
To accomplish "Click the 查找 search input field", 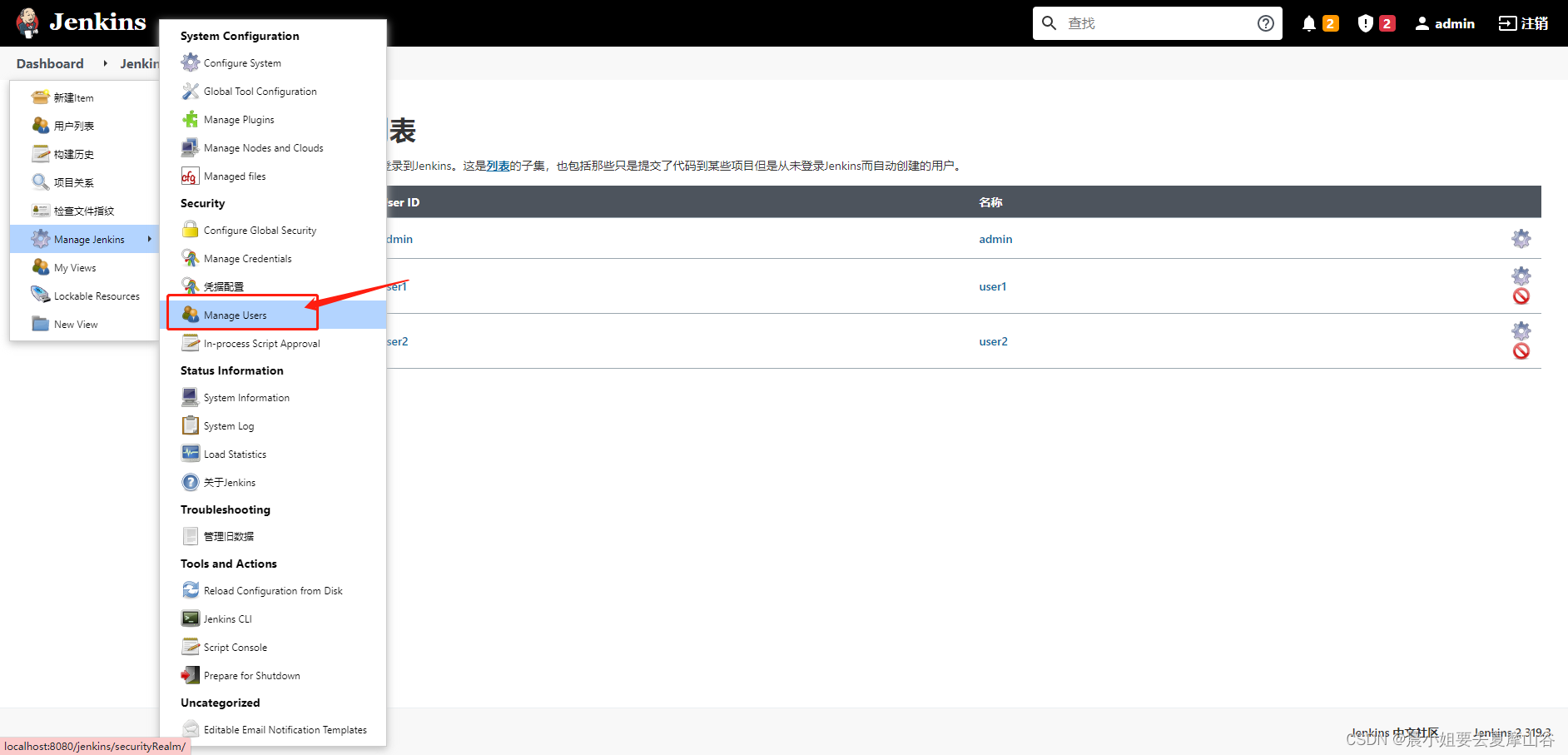I will 1157,23.
